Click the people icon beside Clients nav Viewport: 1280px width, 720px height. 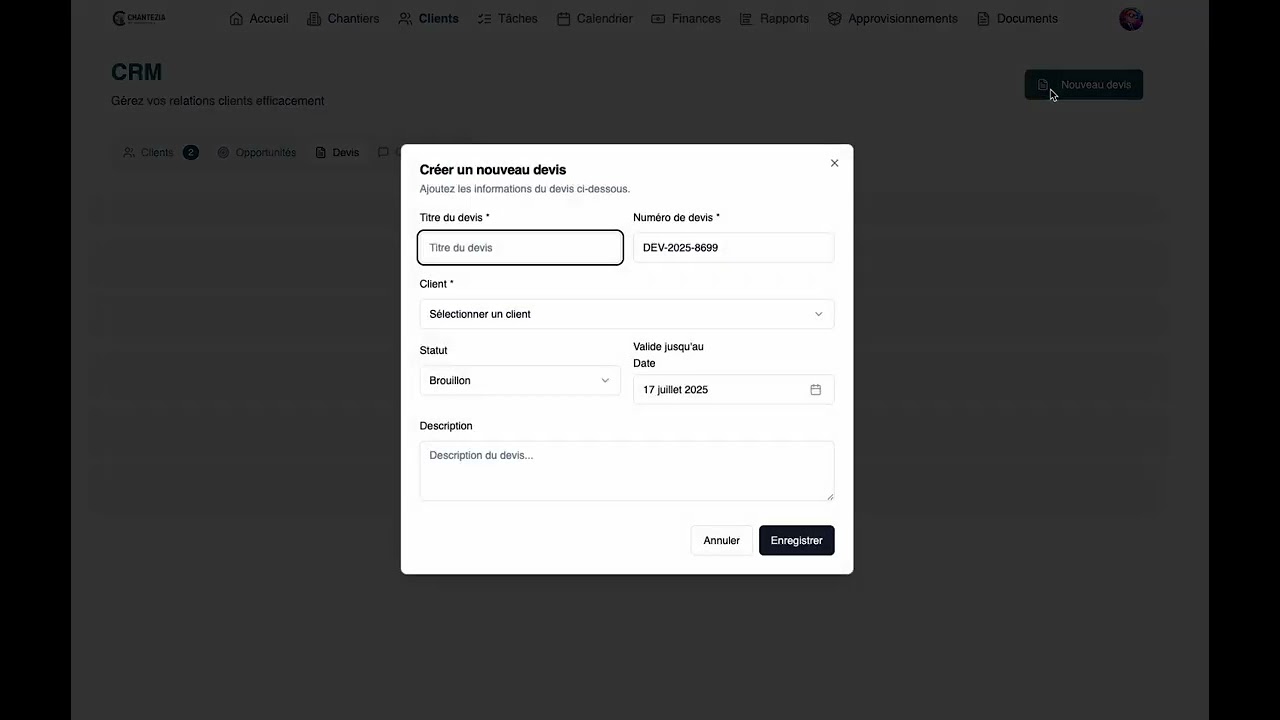point(405,19)
